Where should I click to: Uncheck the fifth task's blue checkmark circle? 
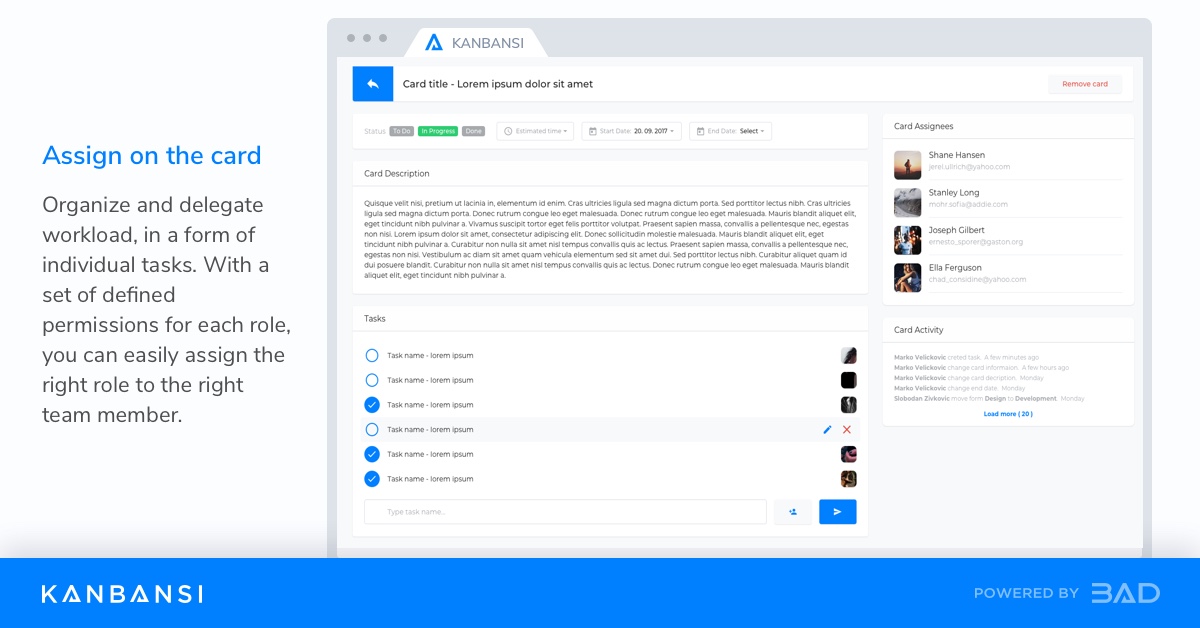(x=372, y=454)
